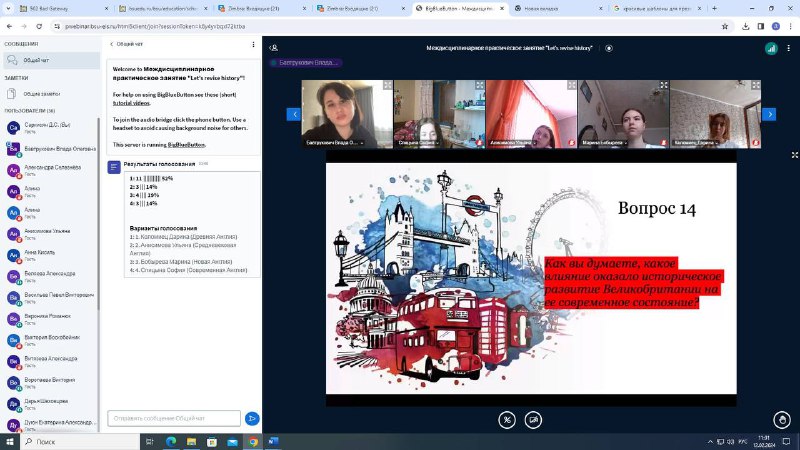The image size is (800, 450).
Task: Select user Васильев Павел Викторович
Action: [50, 298]
